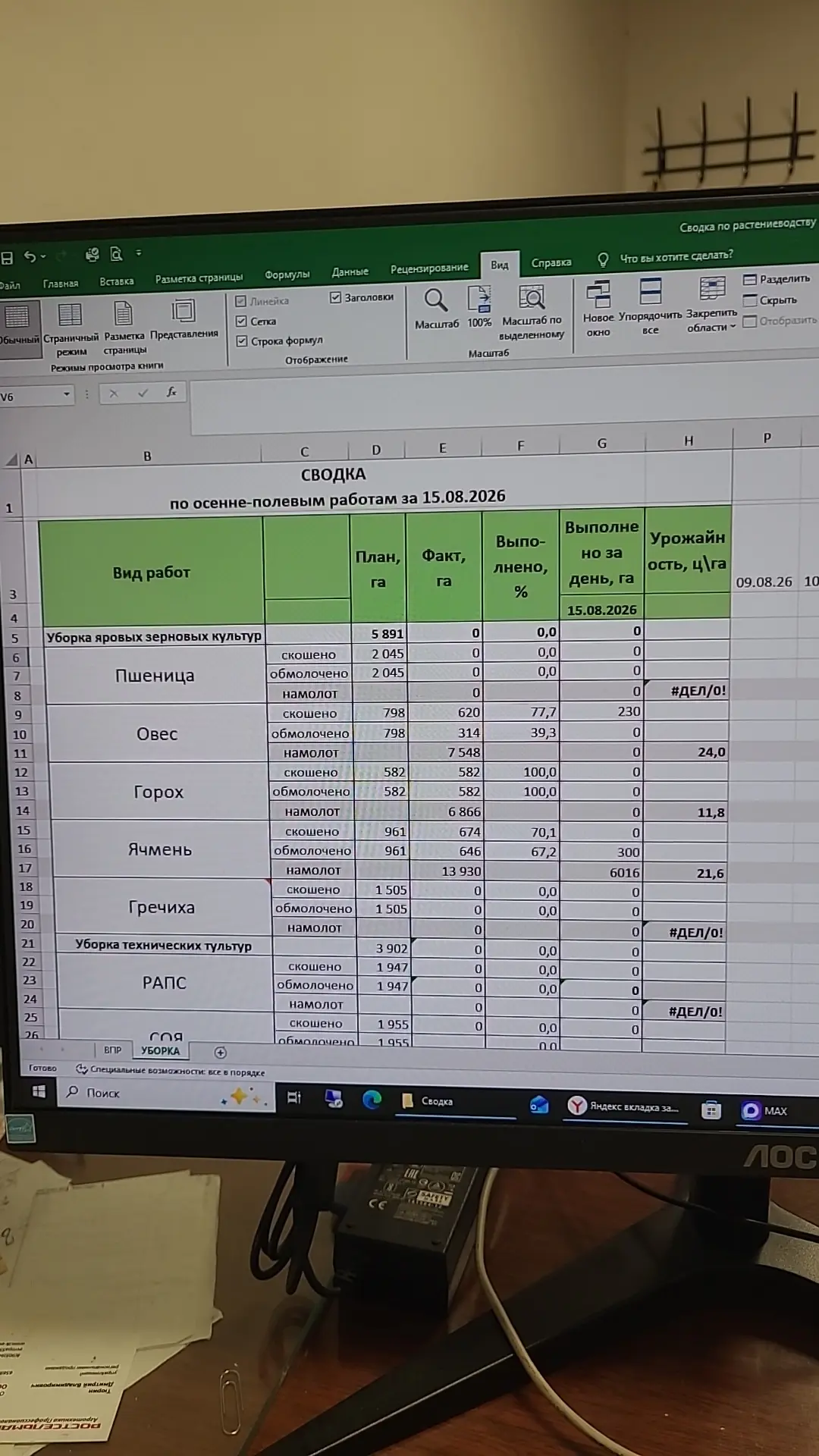Open the MAX app in the taskbar
The image size is (819, 1456).
[x=764, y=1111]
